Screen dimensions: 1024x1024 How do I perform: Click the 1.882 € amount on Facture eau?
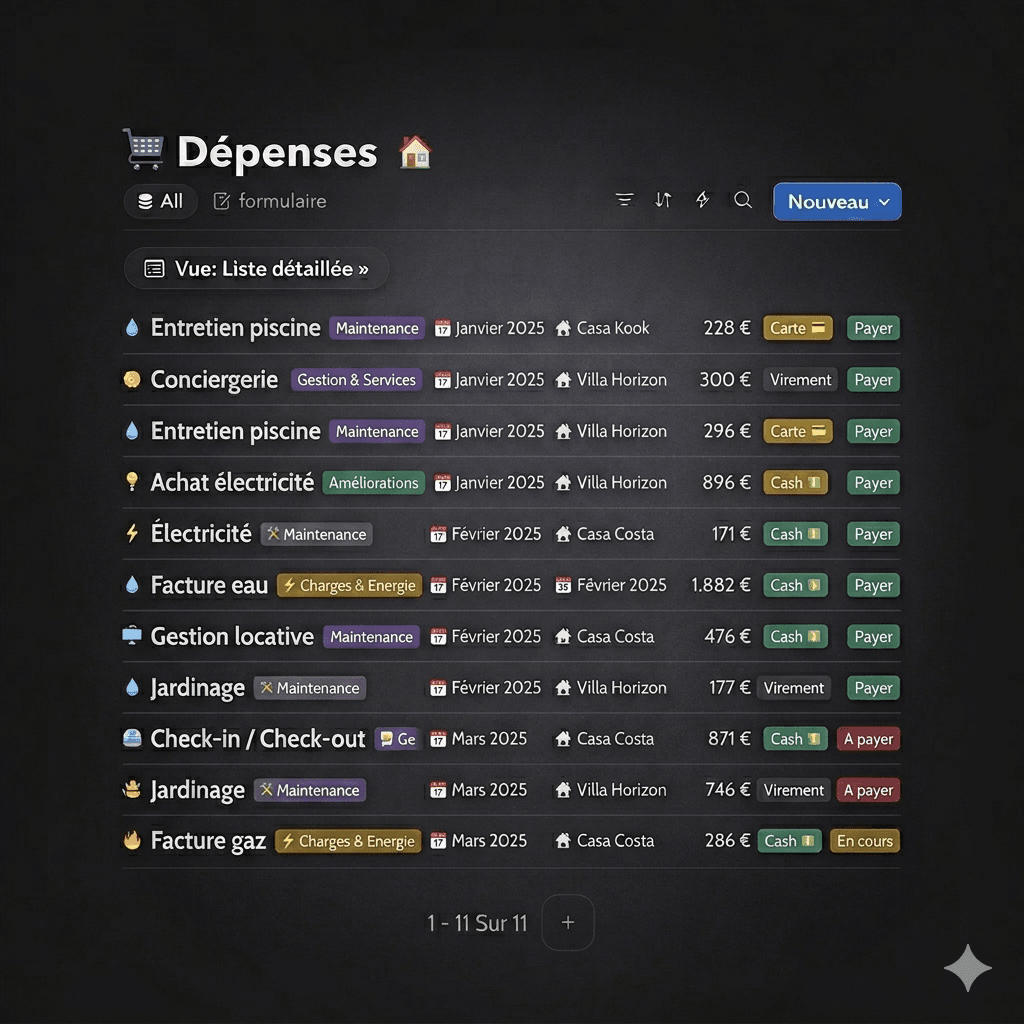(720, 585)
